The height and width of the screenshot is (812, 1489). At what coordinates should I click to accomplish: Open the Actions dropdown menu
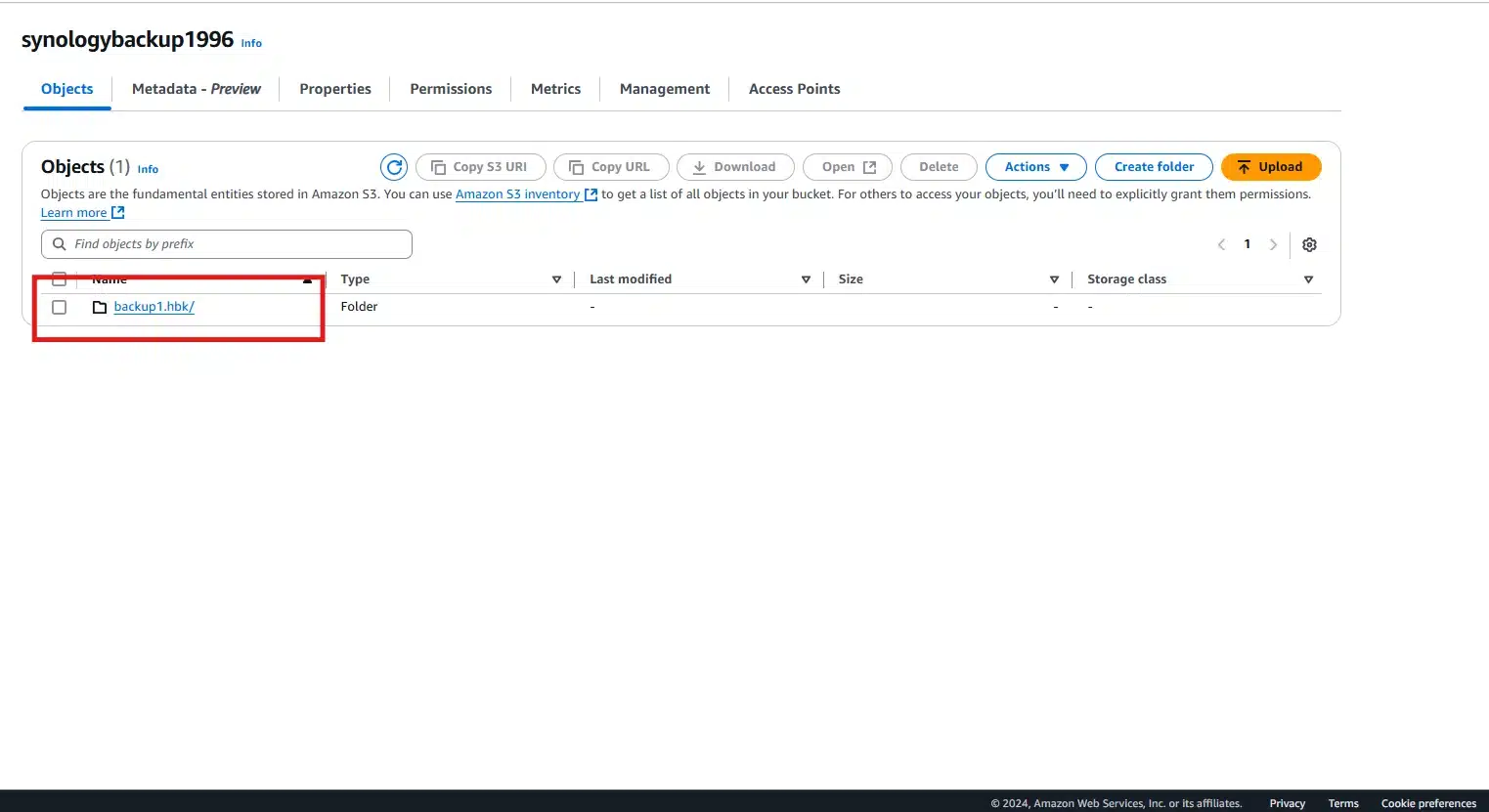click(x=1035, y=166)
